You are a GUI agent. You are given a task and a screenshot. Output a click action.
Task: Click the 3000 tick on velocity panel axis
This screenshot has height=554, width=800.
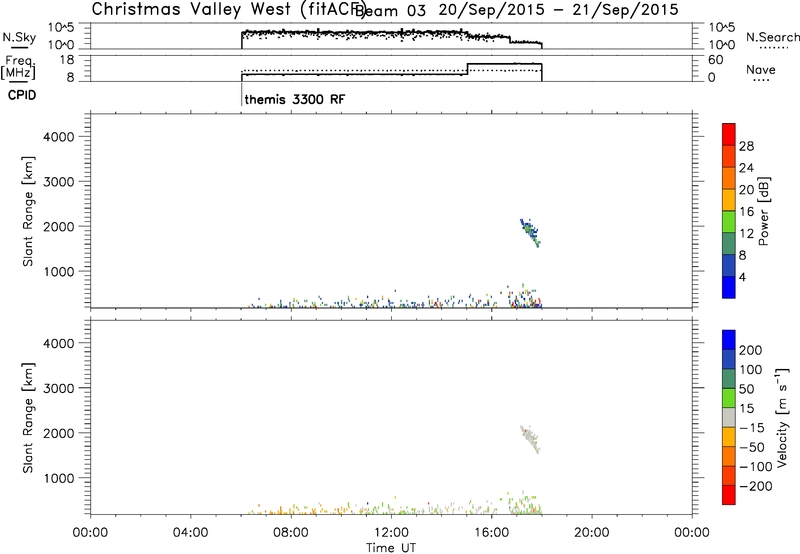tap(59, 388)
